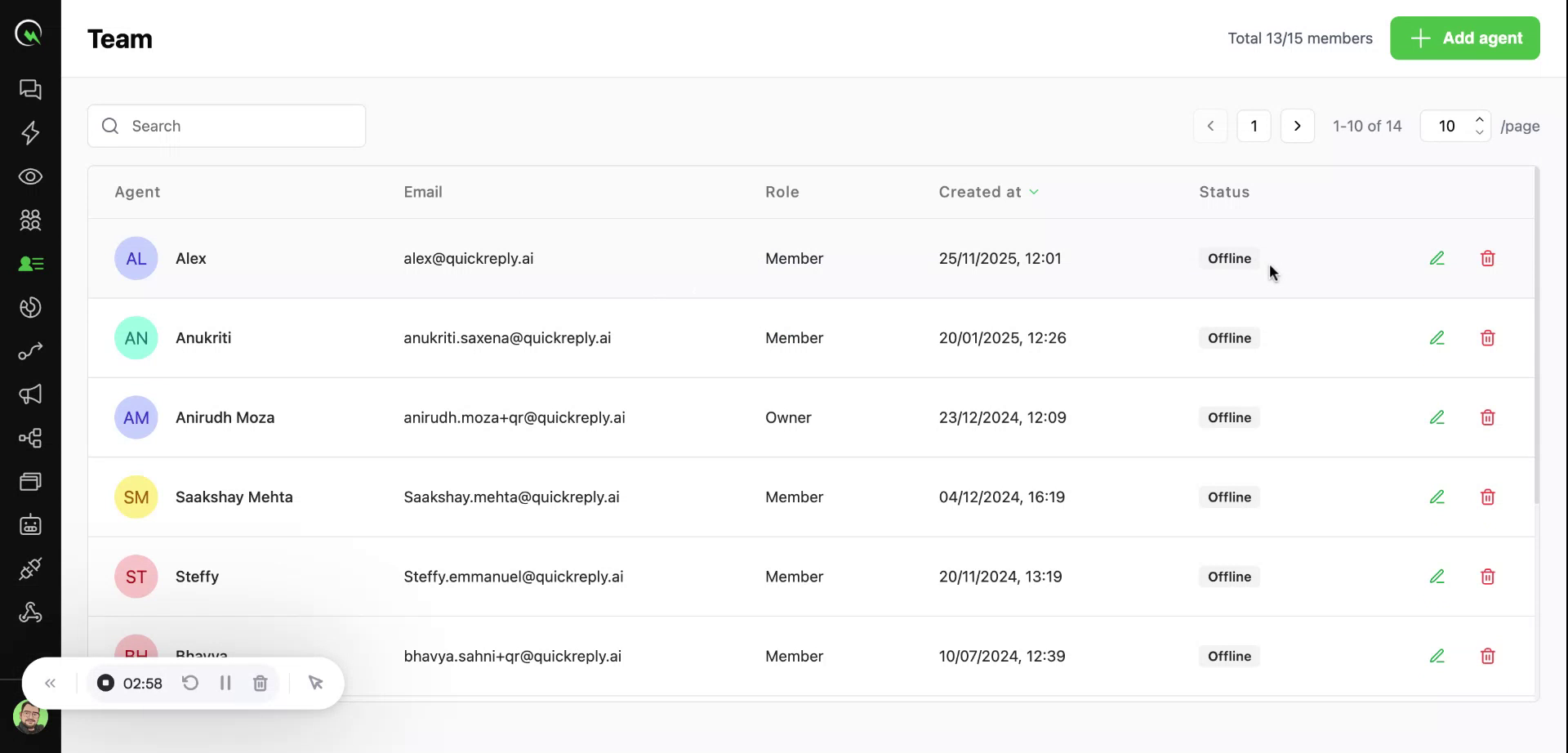Increase the per page count stepper
Screen dimensions: 1568x753
click(1479, 120)
